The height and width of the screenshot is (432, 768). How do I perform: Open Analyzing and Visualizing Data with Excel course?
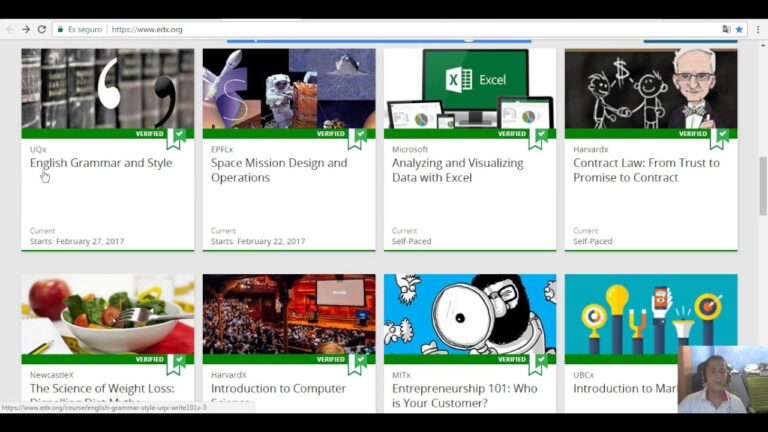[457, 170]
